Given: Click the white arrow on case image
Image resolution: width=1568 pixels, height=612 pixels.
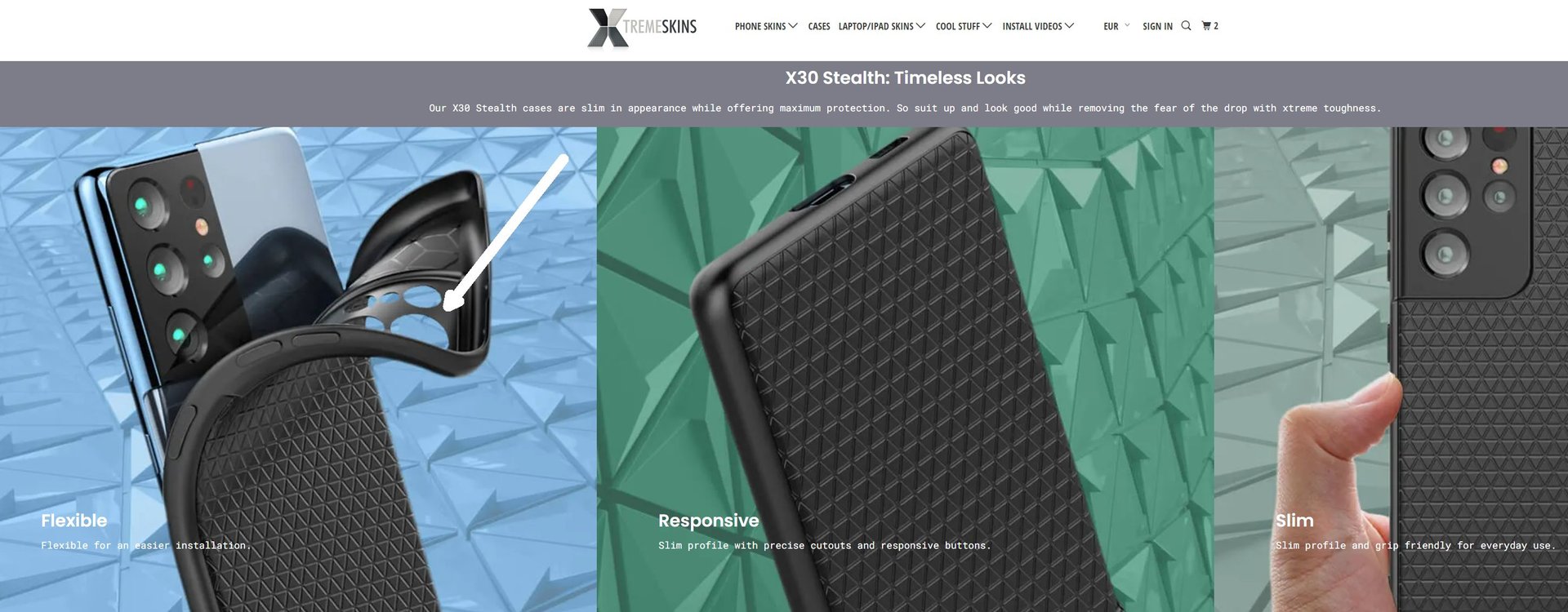Looking at the screenshot, I should (x=506, y=233).
